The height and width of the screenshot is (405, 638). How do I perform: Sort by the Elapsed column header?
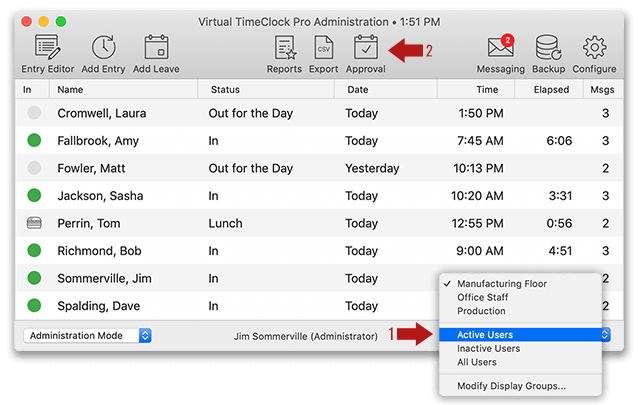tap(548, 90)
